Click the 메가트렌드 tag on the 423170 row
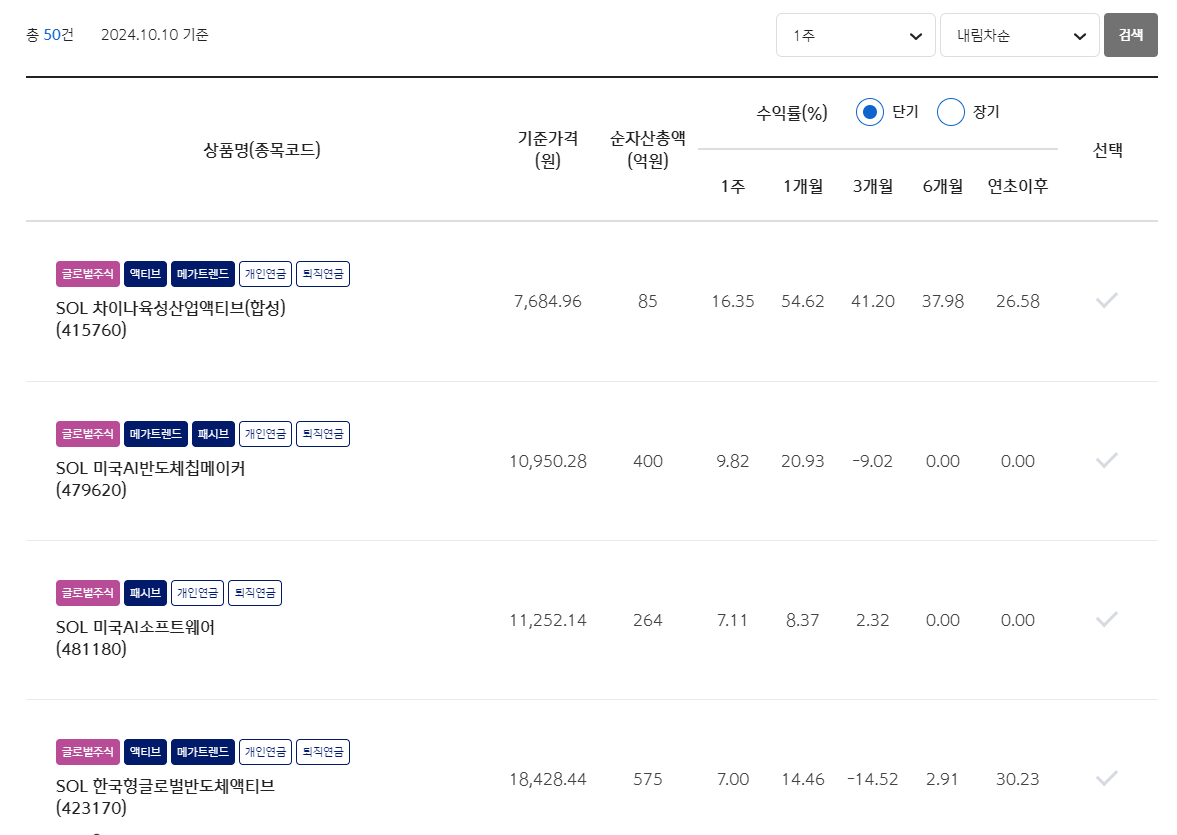The image size is (1177, 835). (203, 752)
